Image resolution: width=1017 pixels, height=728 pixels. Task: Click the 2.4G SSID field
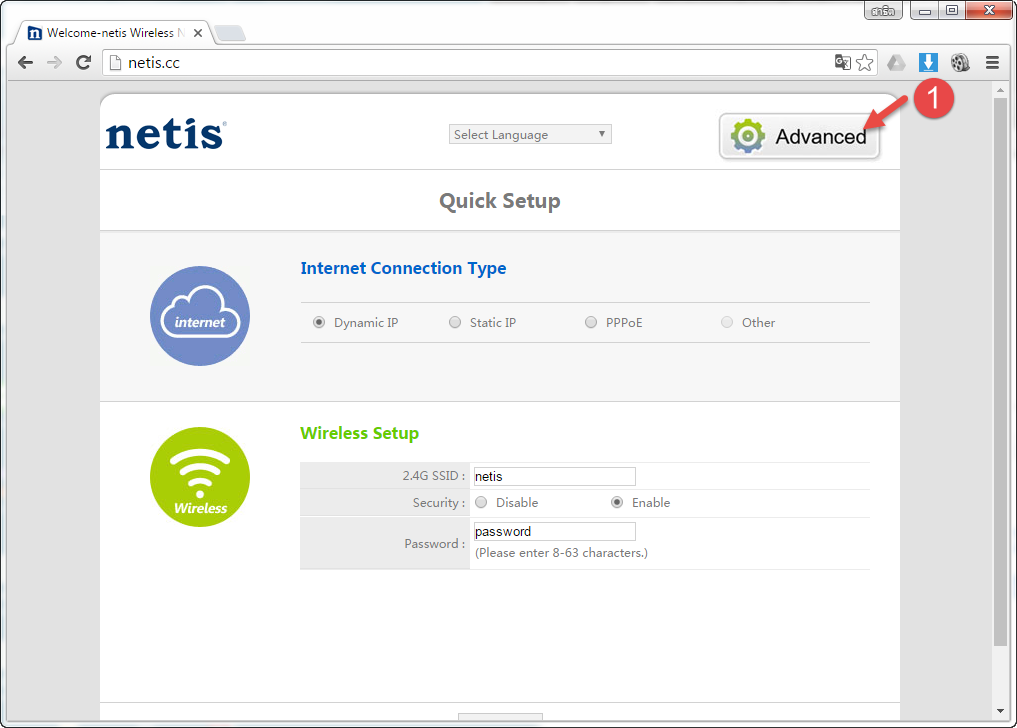[555, 476]
